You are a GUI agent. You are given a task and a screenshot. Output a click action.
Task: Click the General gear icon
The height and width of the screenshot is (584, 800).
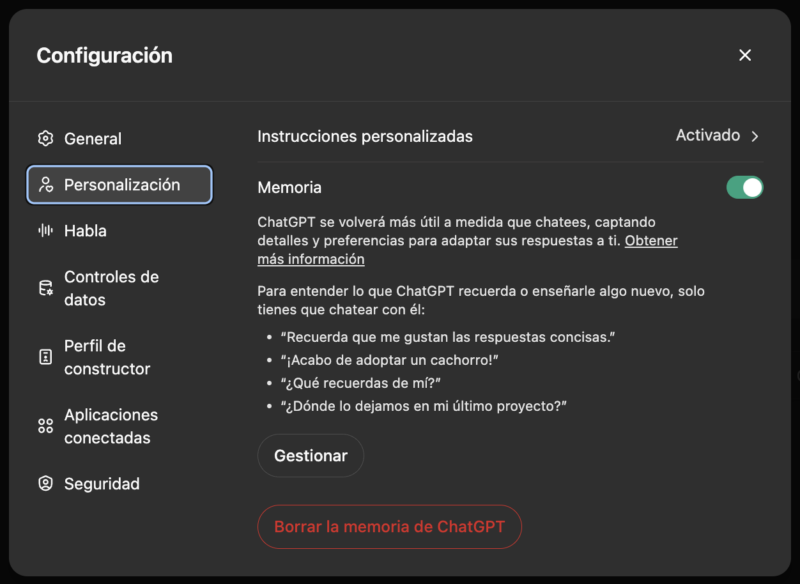[45, 138]
